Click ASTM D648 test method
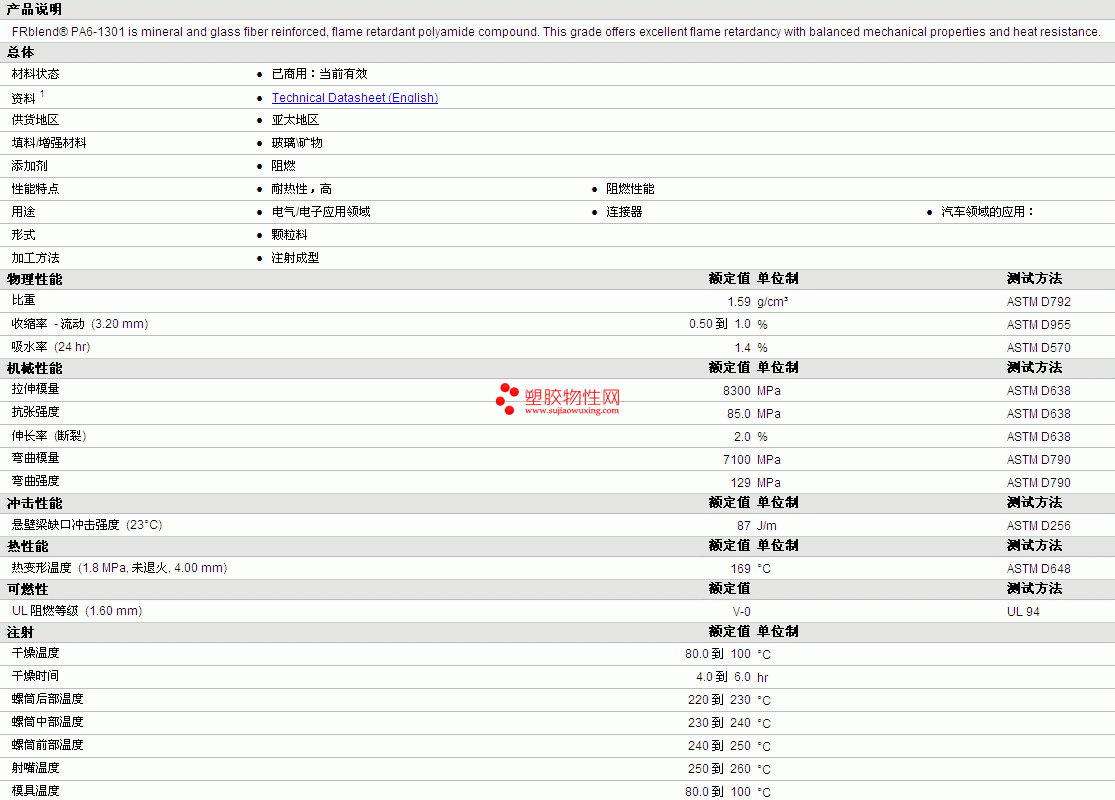Viewport: 1115px width, 800px height. (1038, 569)
